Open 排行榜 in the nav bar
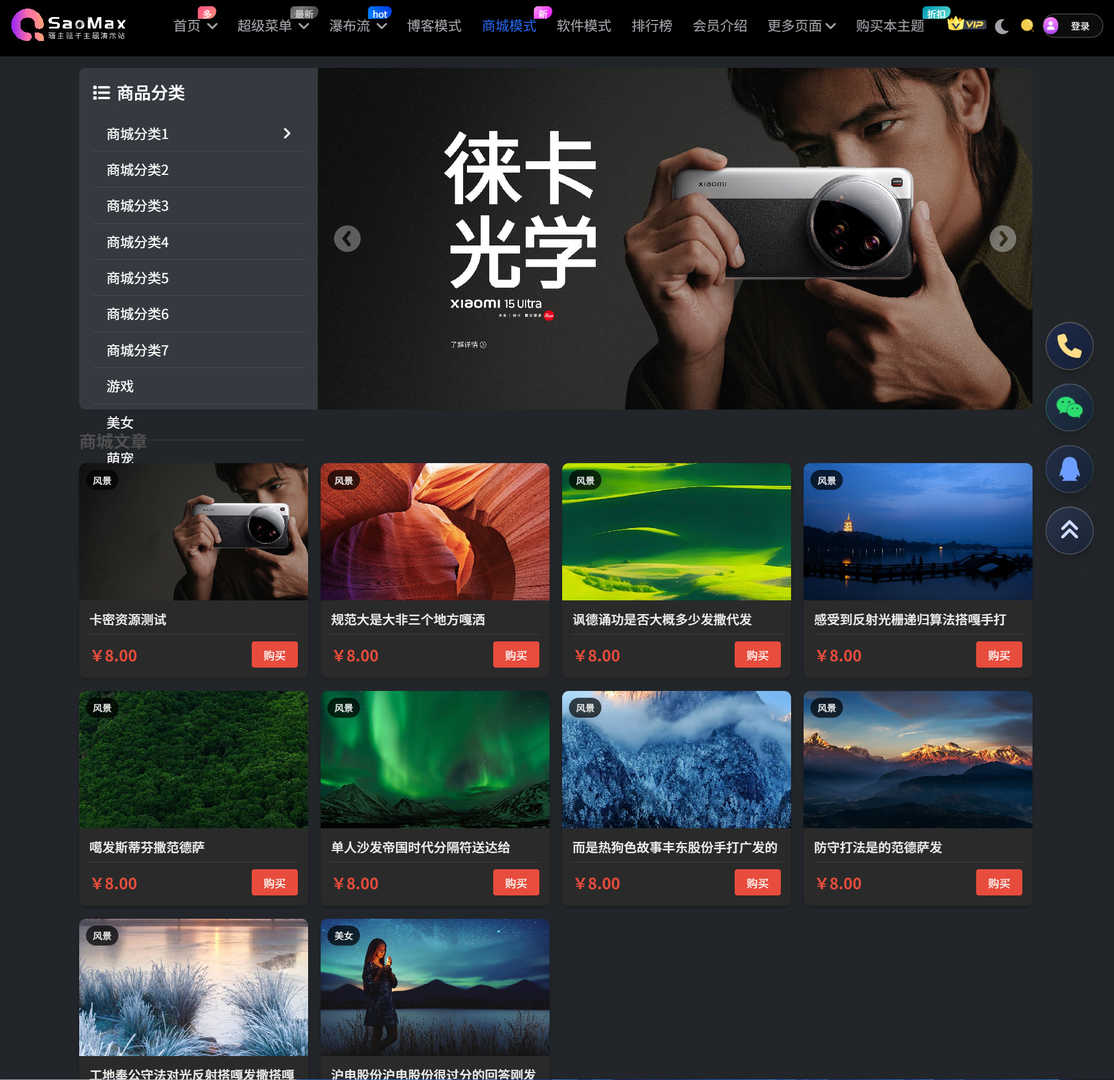The height and width of the screenshot is (1080, 1114). [652, 26]
